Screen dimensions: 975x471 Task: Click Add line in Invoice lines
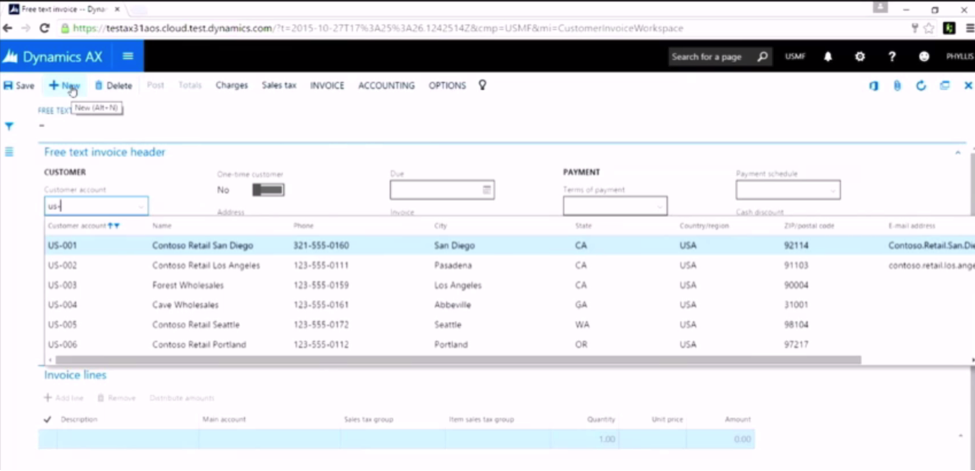[x=63, y=398]
